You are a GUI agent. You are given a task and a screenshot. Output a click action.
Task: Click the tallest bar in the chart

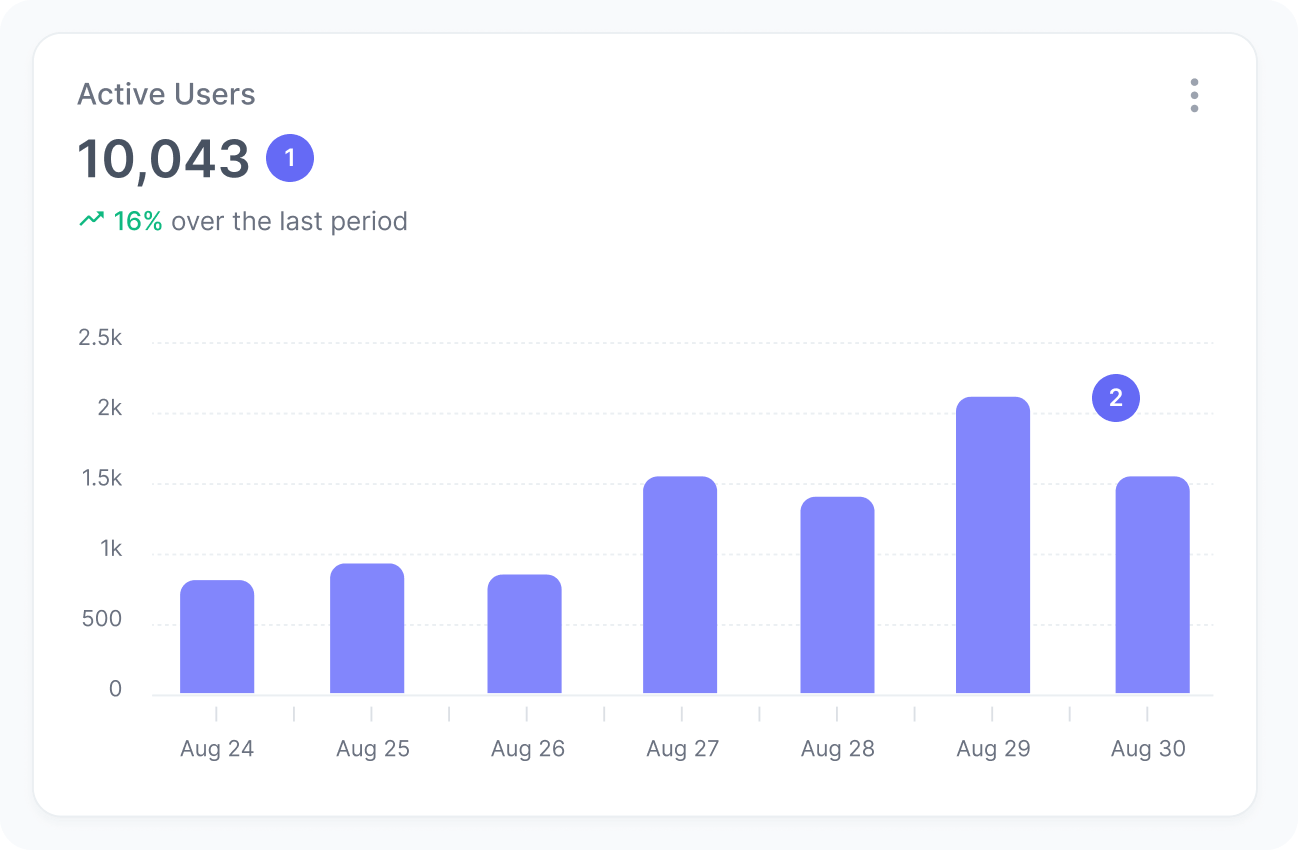(x=993, y=545)
